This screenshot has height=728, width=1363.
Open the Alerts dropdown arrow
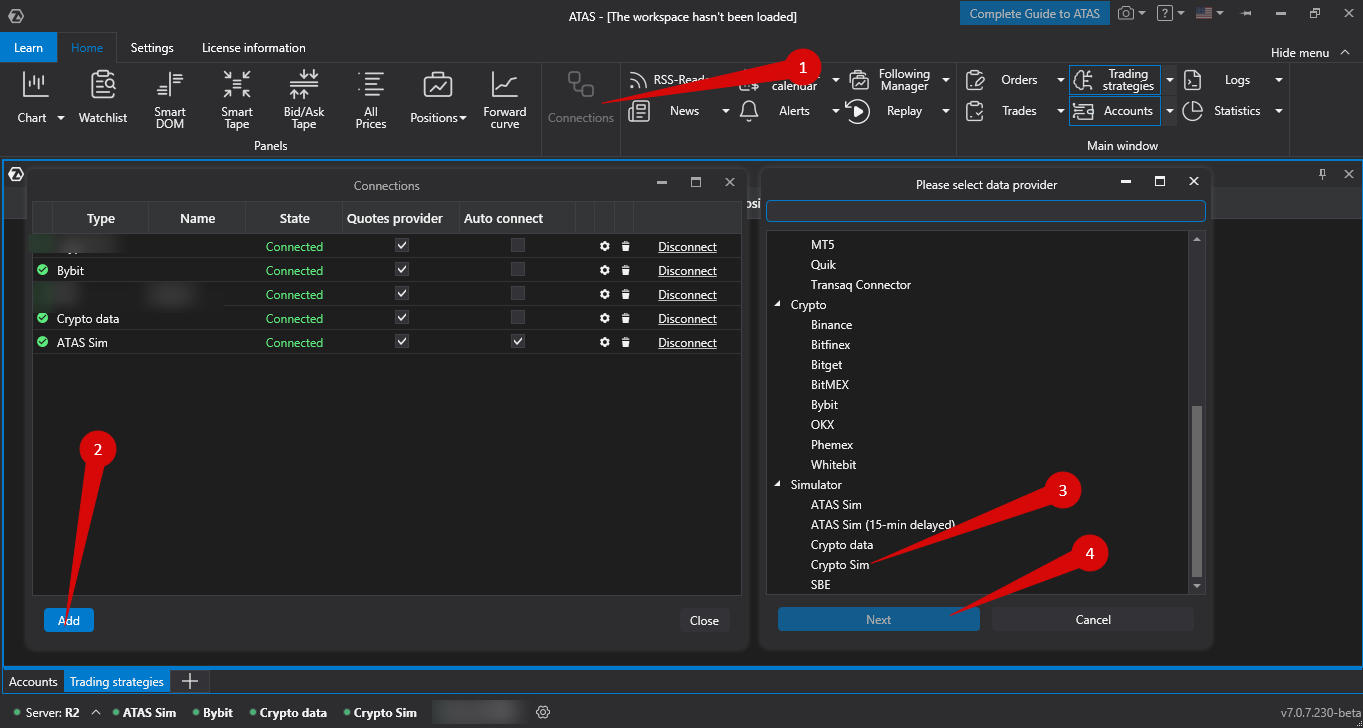pos(836,111)
